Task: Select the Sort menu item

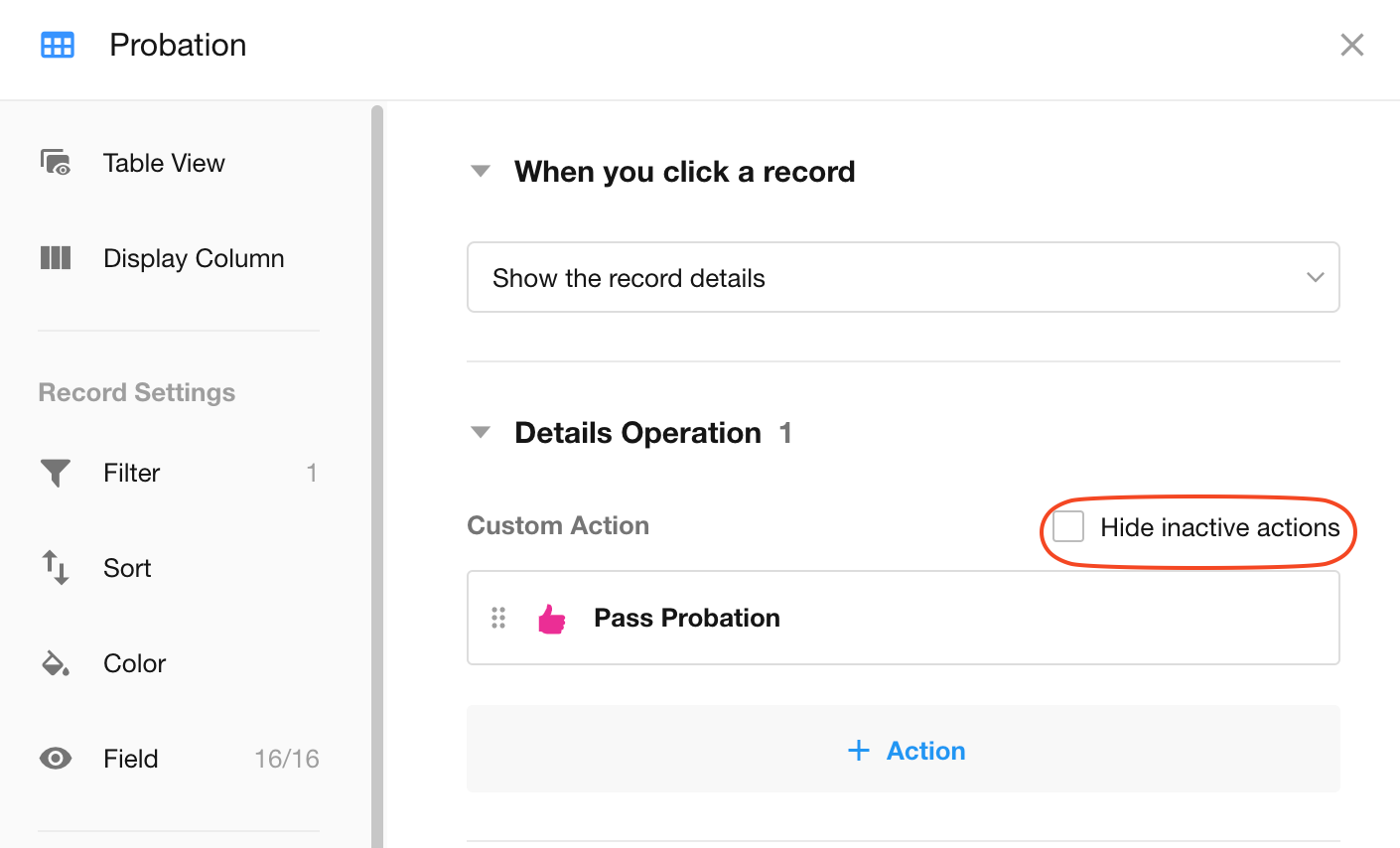Action: click(x=127, y=568)
